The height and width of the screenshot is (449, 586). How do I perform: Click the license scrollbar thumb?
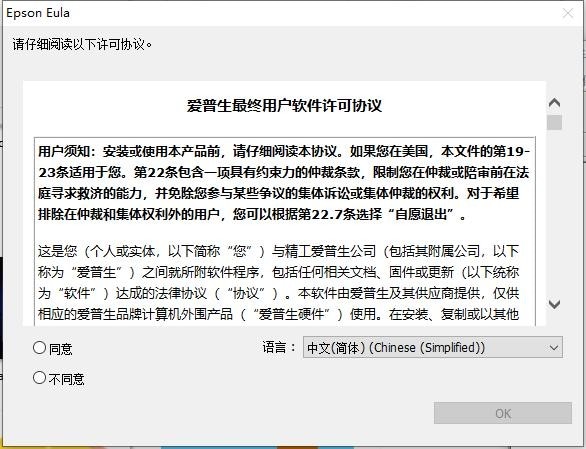[554, 122]
